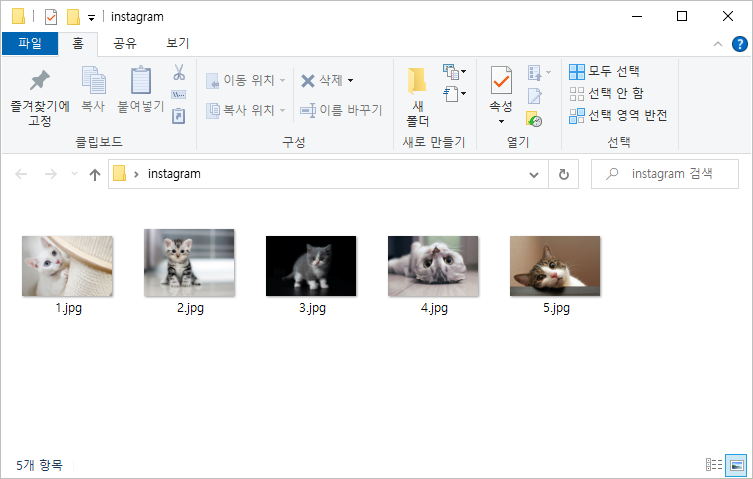The width and height of the screenshot is (753, 479).
Task: Open the recent locations dropdown arrow
Action: [74, 174]
